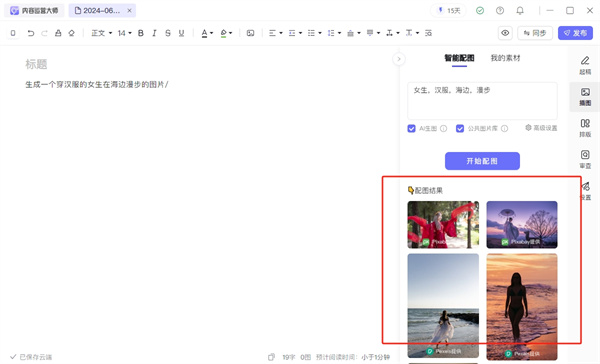The width and height of the screenshot is (600, 364).
Task: Click the green checkmark status icon
Action: tap(480, 11)
